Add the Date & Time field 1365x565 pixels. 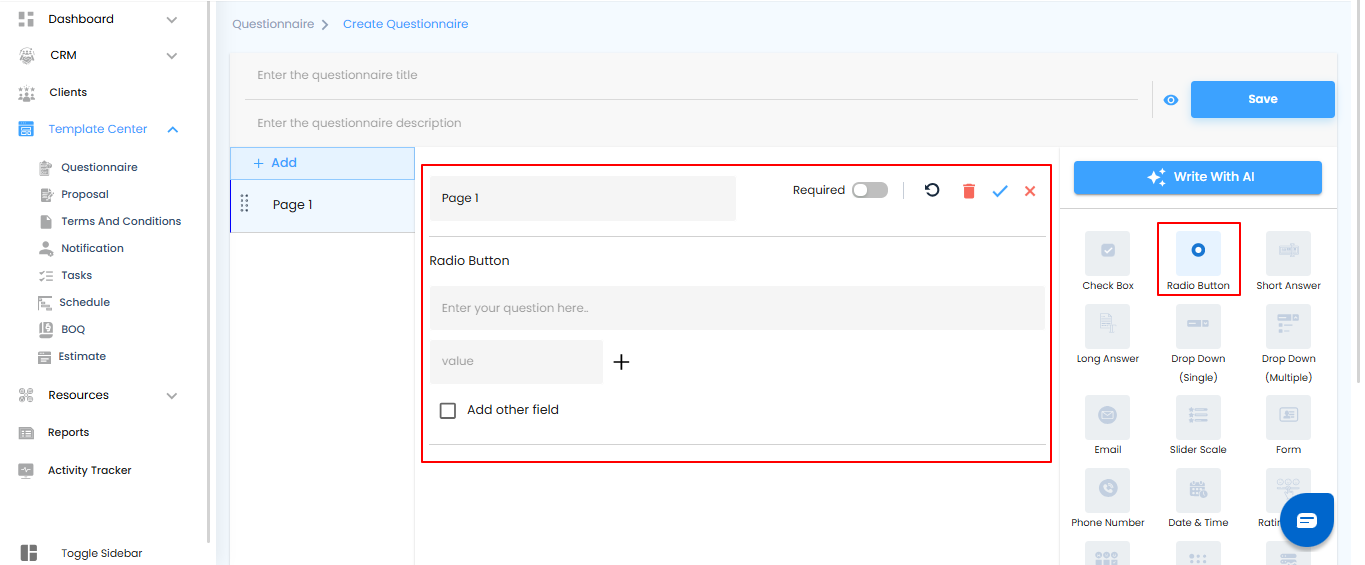(1197, 490)
